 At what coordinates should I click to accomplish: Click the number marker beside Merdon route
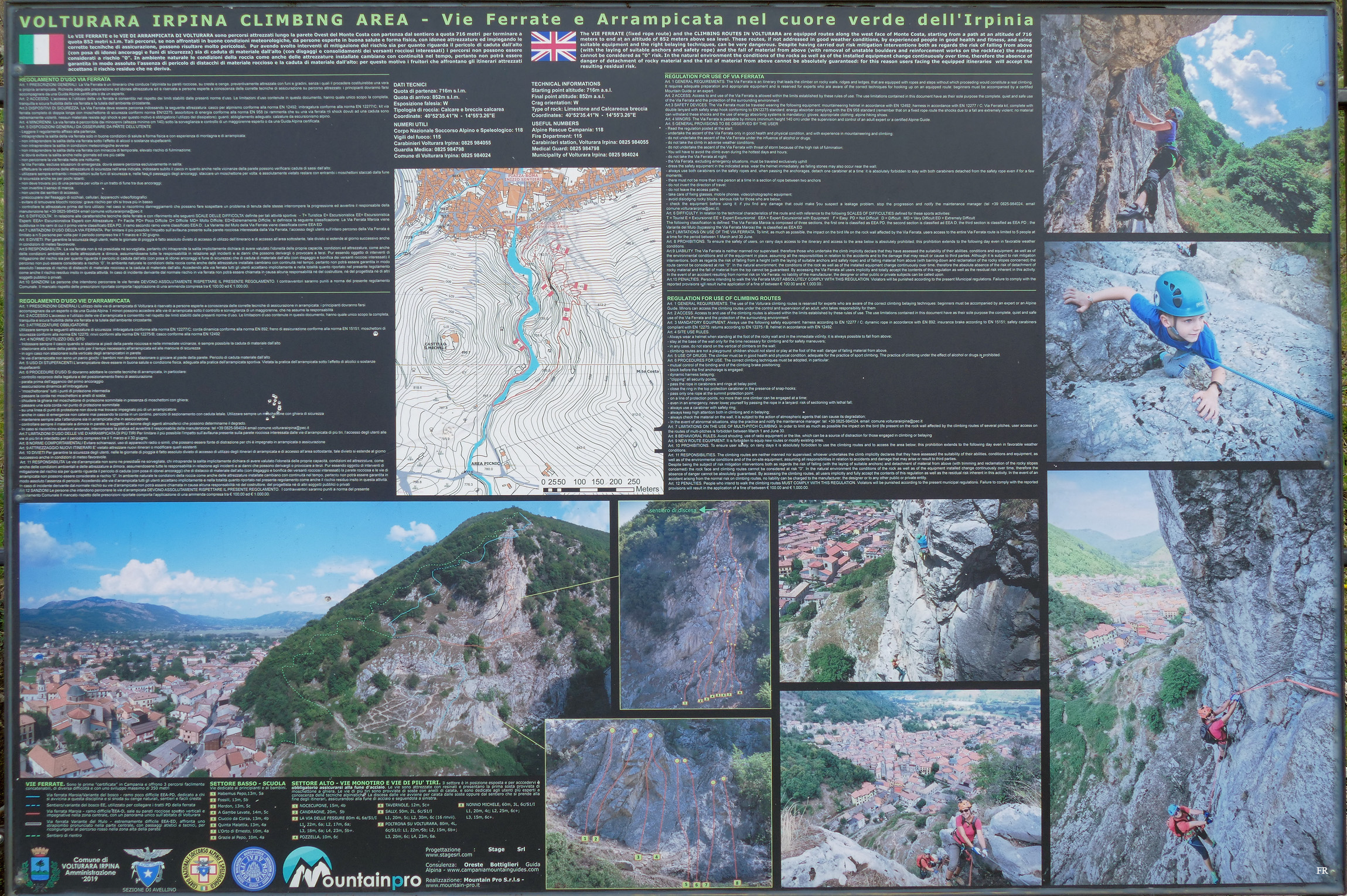[213, 806]
